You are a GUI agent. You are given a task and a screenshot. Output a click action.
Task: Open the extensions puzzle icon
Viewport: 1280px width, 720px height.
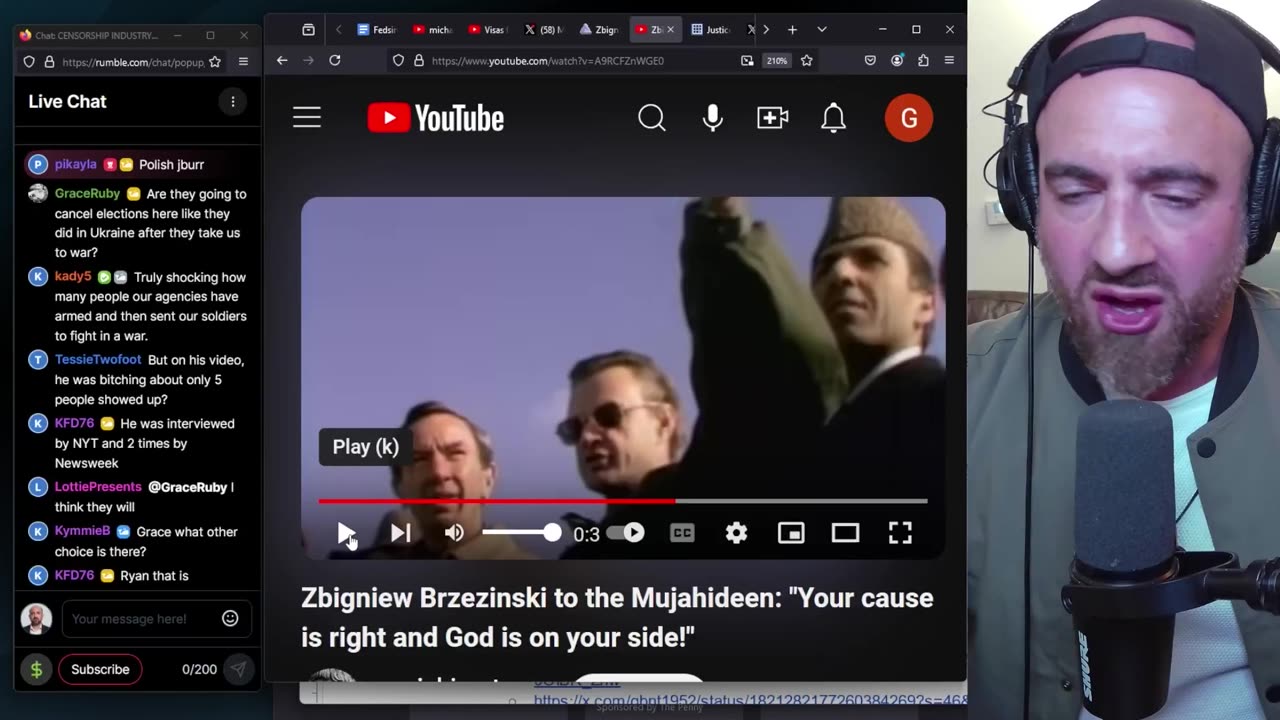coord(923,61)
